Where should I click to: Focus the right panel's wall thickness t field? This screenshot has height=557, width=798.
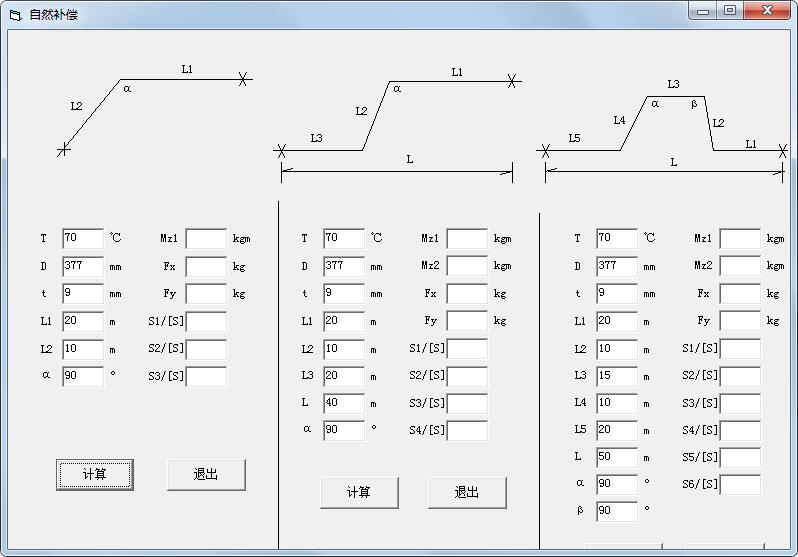coord(617,294)
